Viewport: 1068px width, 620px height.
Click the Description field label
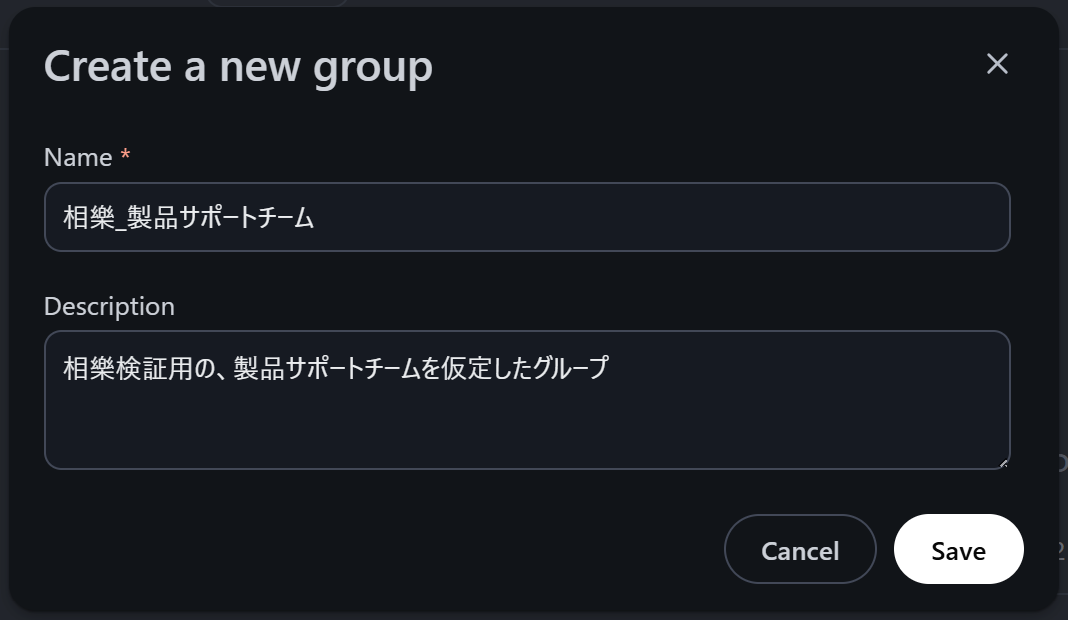tap(109, 306)
